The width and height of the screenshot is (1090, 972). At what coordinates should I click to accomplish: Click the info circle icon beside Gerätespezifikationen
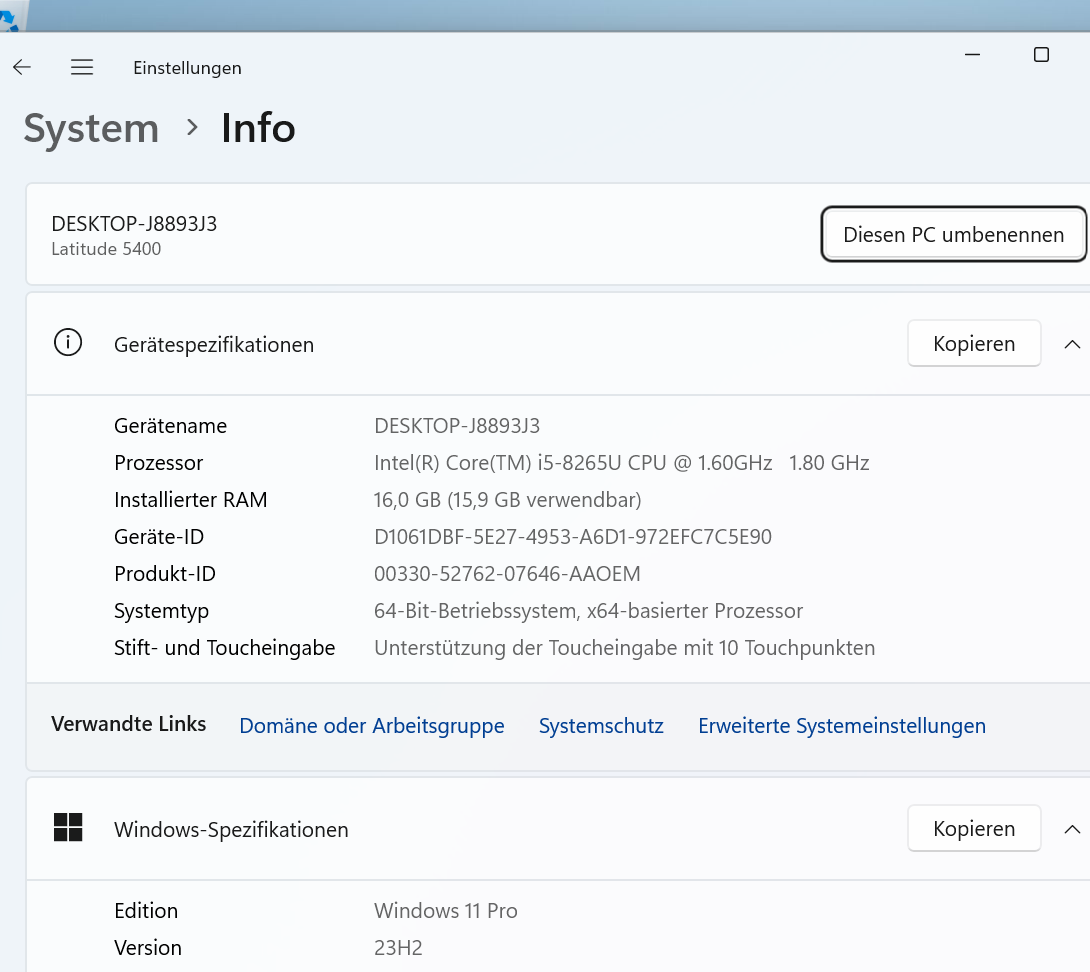[x=68, y=343]
